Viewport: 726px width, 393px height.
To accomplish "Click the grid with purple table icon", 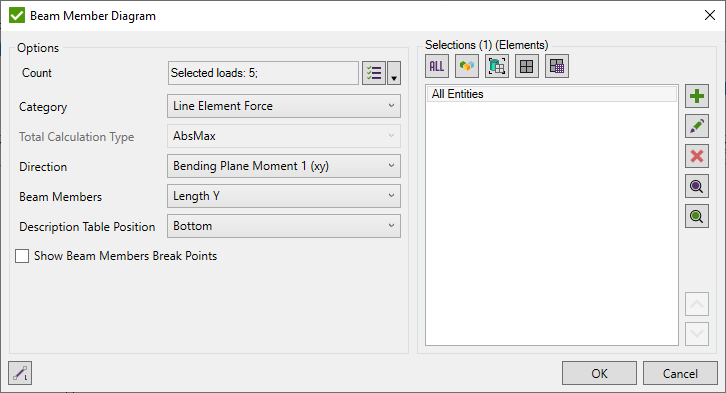I will click(x=557, y=66).
